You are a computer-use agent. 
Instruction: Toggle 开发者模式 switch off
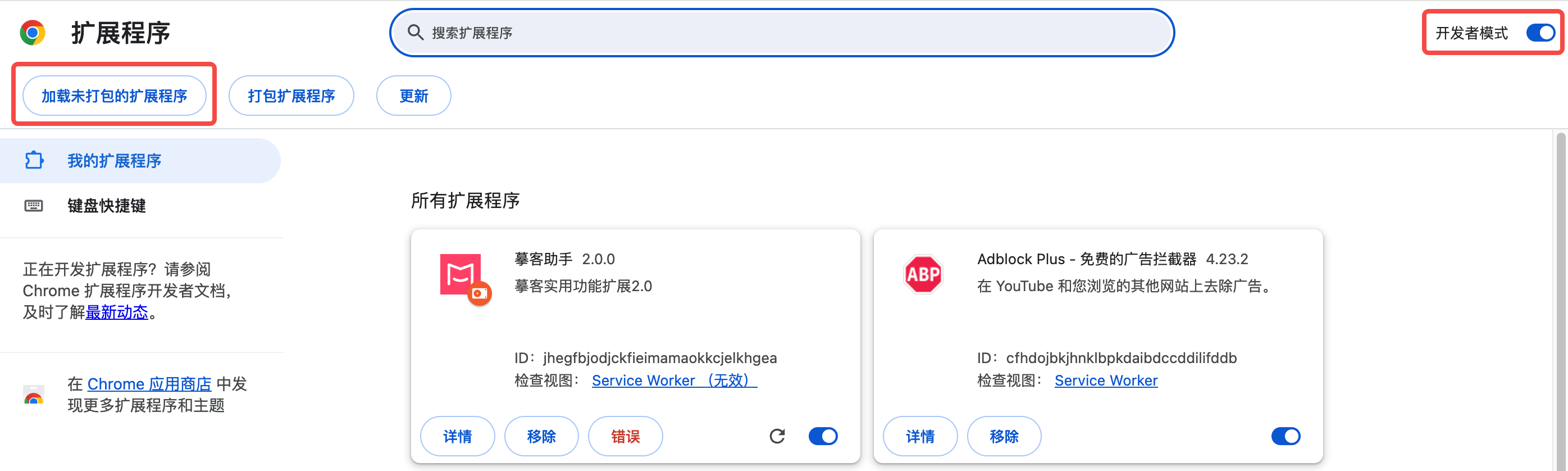coord(1540,33)
